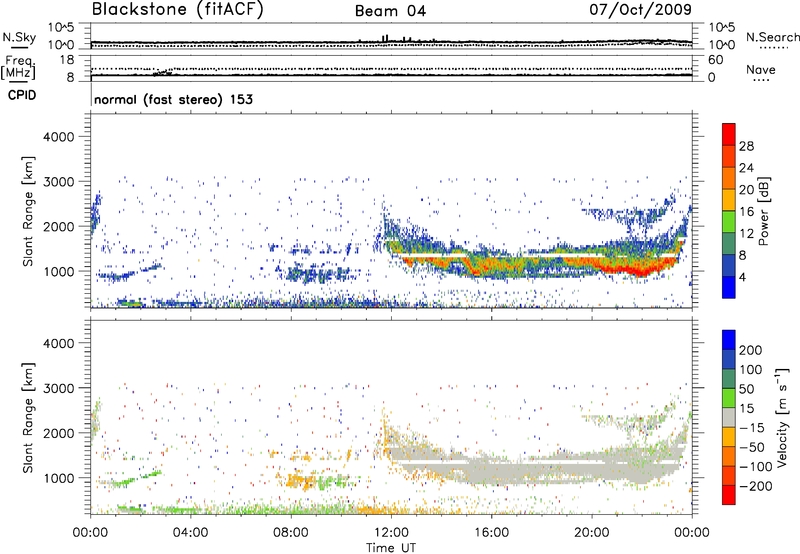Pick the yellow 16–20 dB power colorbar segment

(729, 200)
